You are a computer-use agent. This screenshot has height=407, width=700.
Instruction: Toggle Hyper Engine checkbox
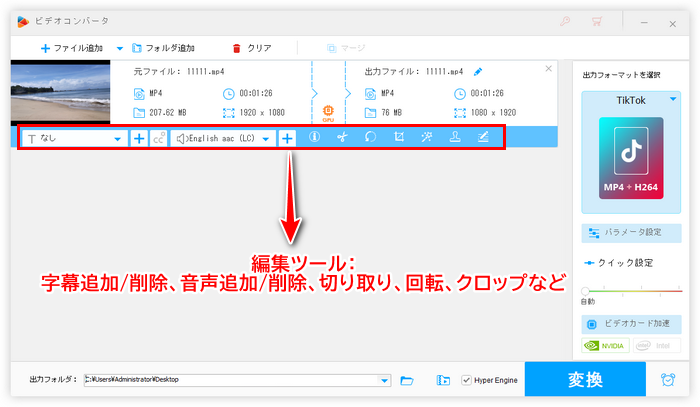[x=467, y=380]
